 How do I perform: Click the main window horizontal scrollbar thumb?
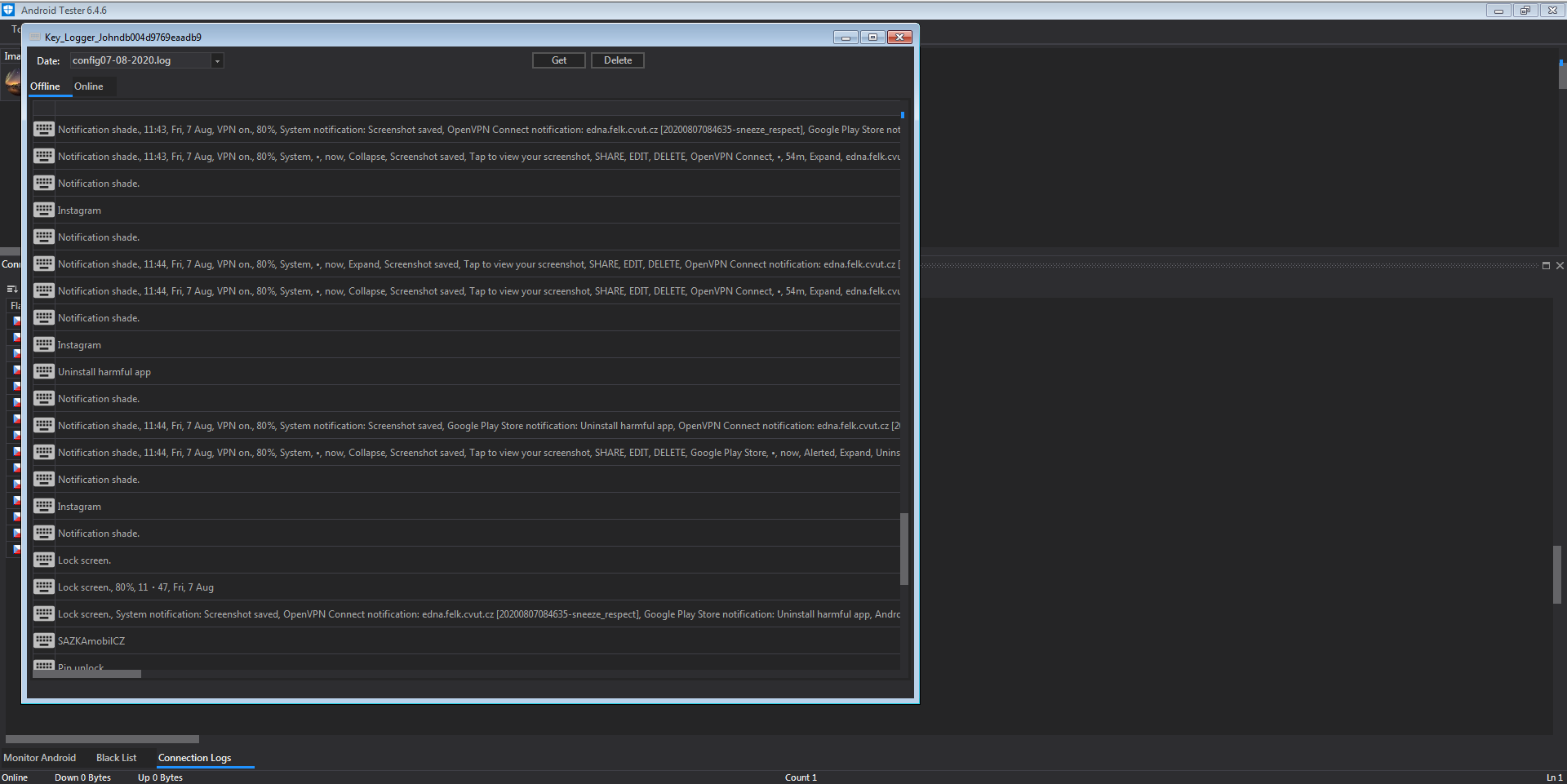102,739
